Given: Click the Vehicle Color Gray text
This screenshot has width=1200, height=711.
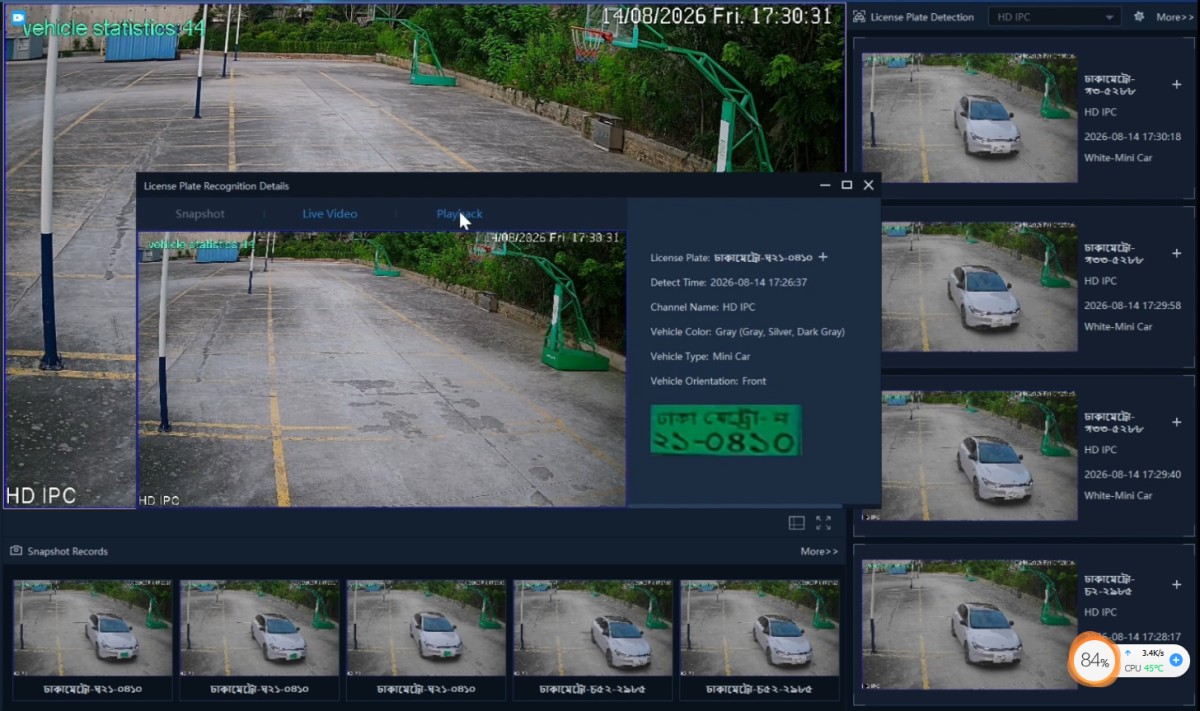Looking at the screenshot, I should [x=747, y=332].
